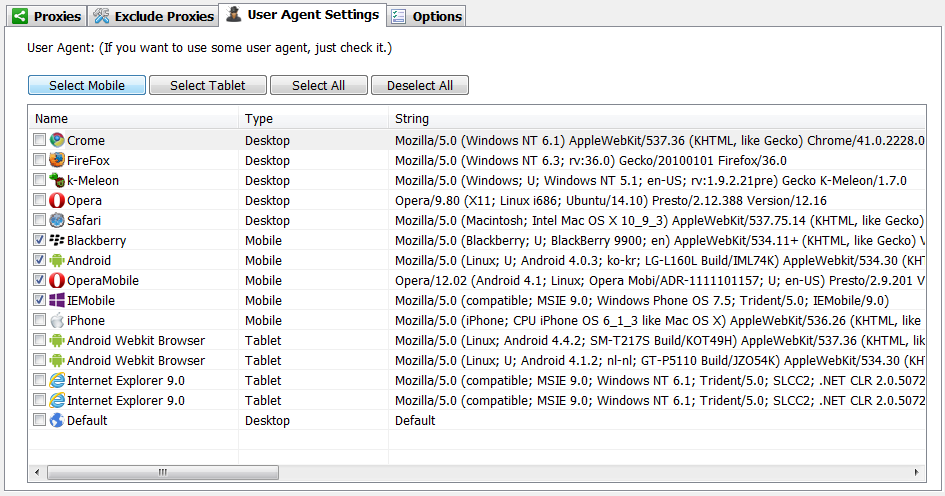
Task: Click the Blackberry logo icon
Action: pos(57,240)
